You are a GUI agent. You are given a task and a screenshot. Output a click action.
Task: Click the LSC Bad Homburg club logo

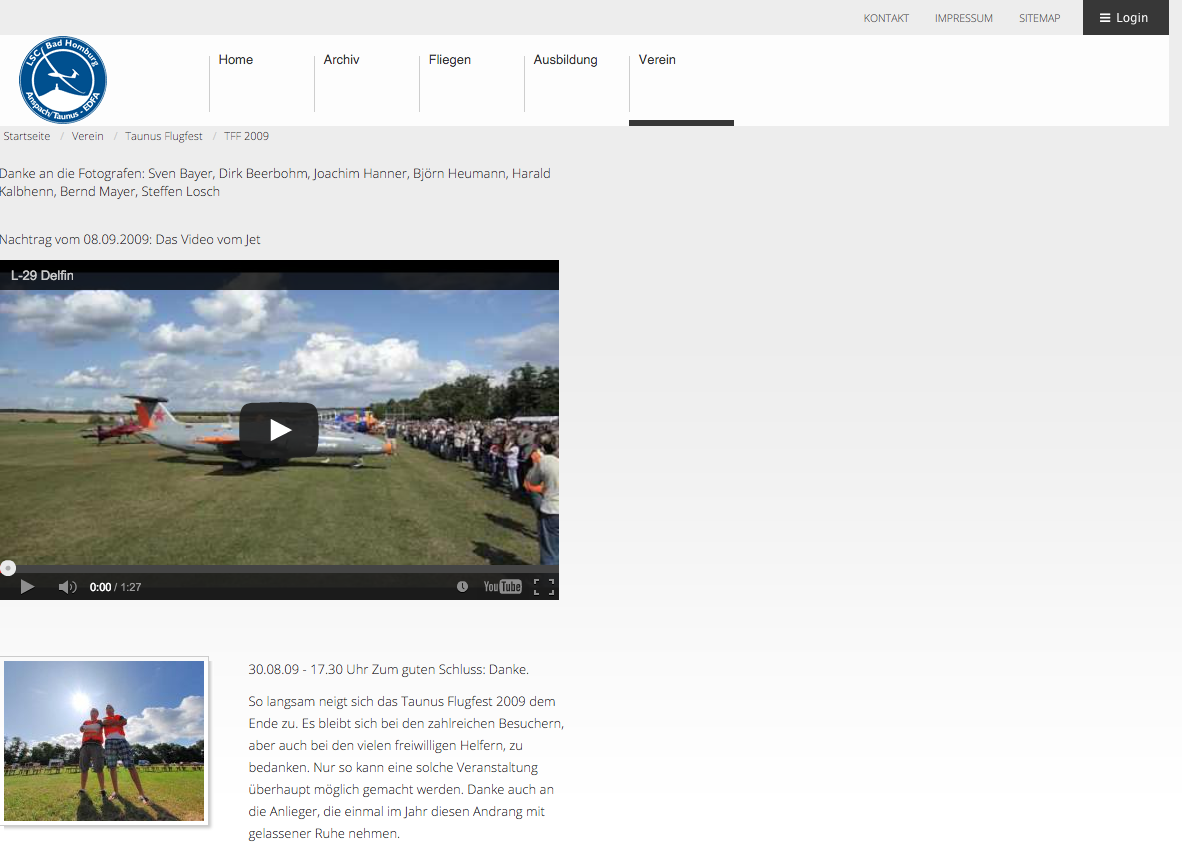63,80
